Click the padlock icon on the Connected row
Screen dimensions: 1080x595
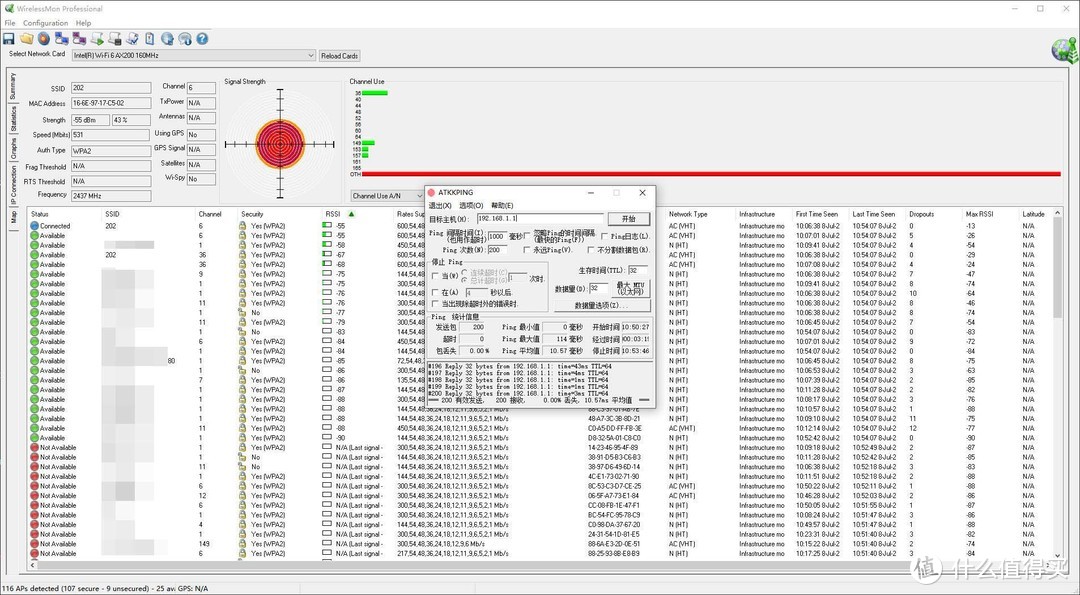(242, 226)
